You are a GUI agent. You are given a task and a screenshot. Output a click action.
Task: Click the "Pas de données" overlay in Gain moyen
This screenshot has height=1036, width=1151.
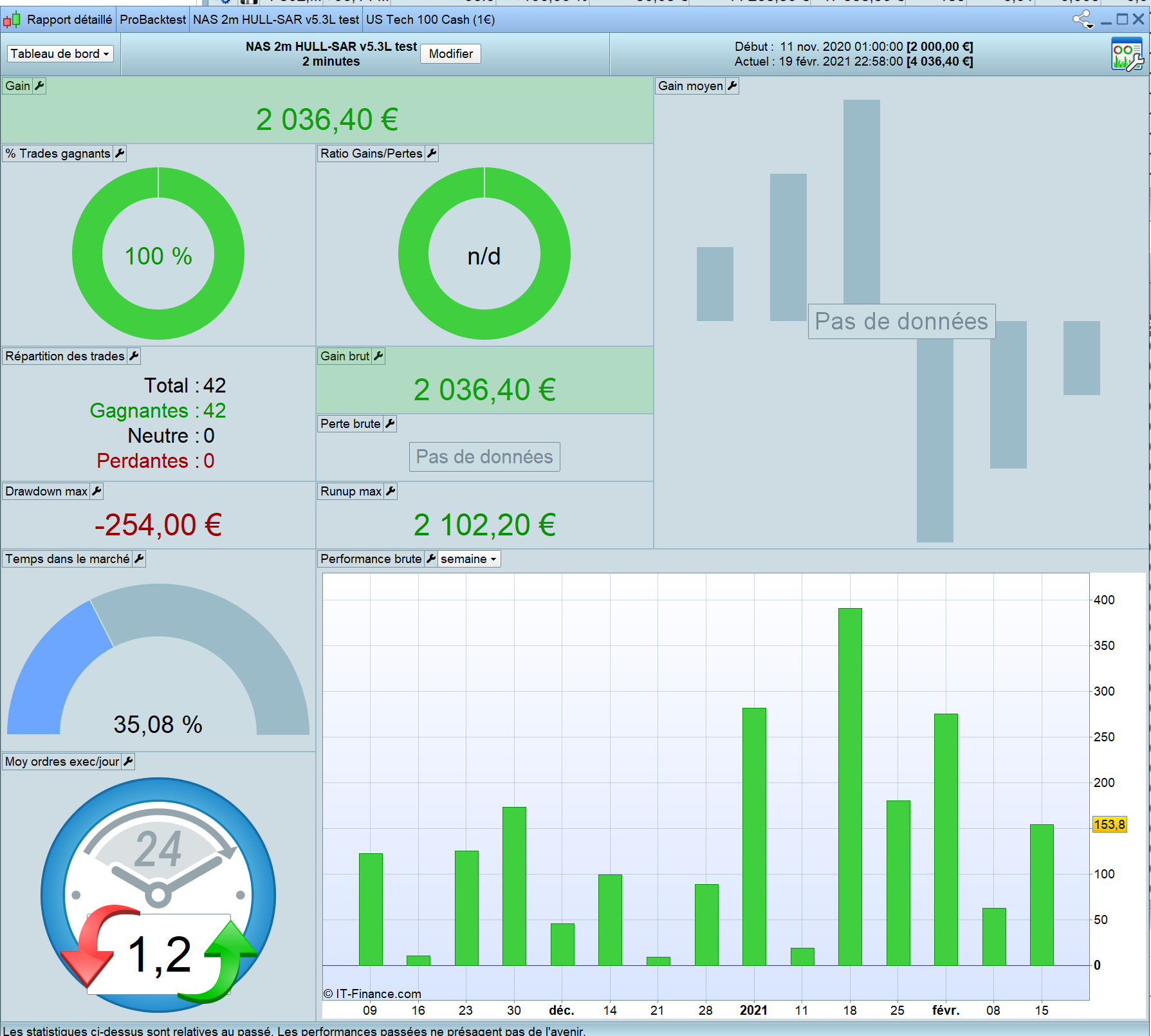901,321
